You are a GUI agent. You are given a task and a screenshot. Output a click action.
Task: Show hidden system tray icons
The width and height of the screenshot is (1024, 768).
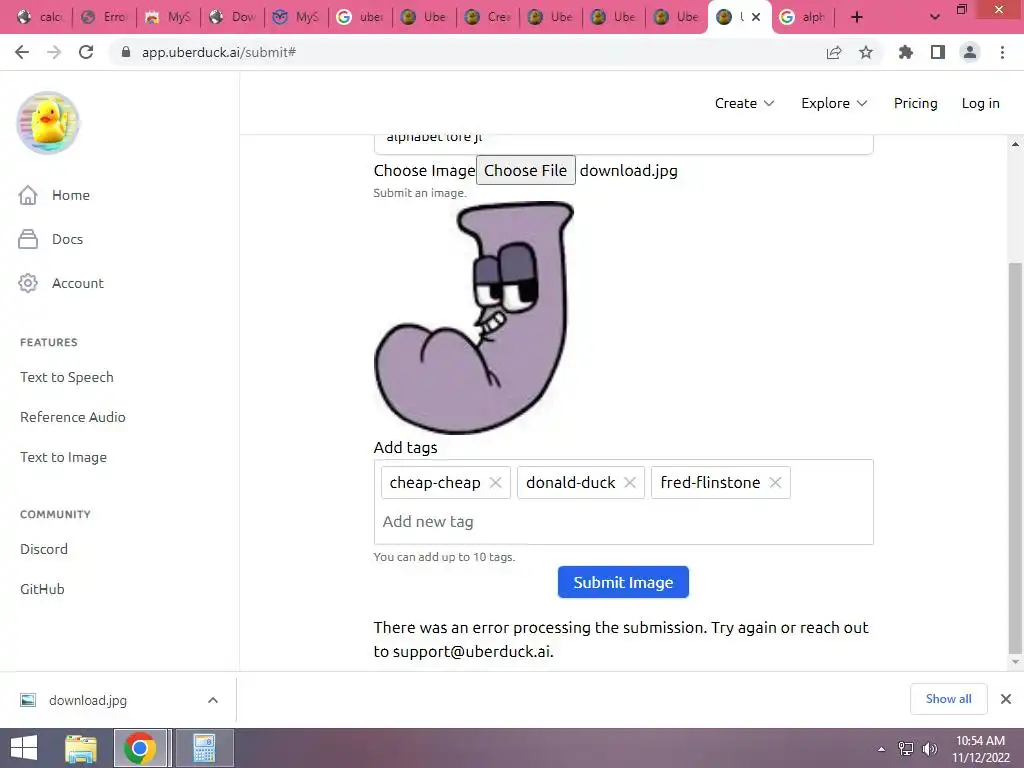(882, 749)
